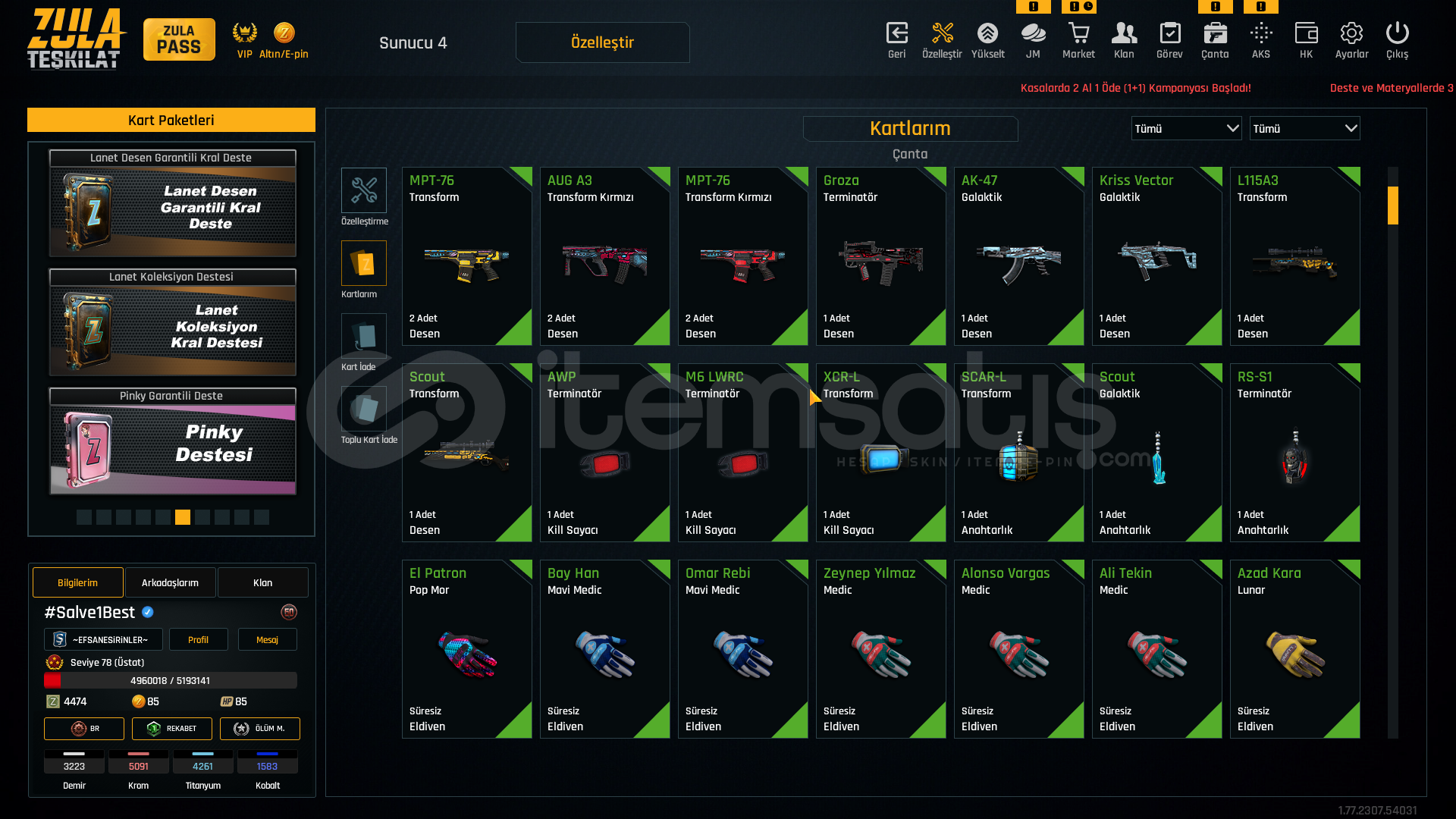Switch to the Klan profile tab
Screen dimensions: 1456x819
point(262,582)
